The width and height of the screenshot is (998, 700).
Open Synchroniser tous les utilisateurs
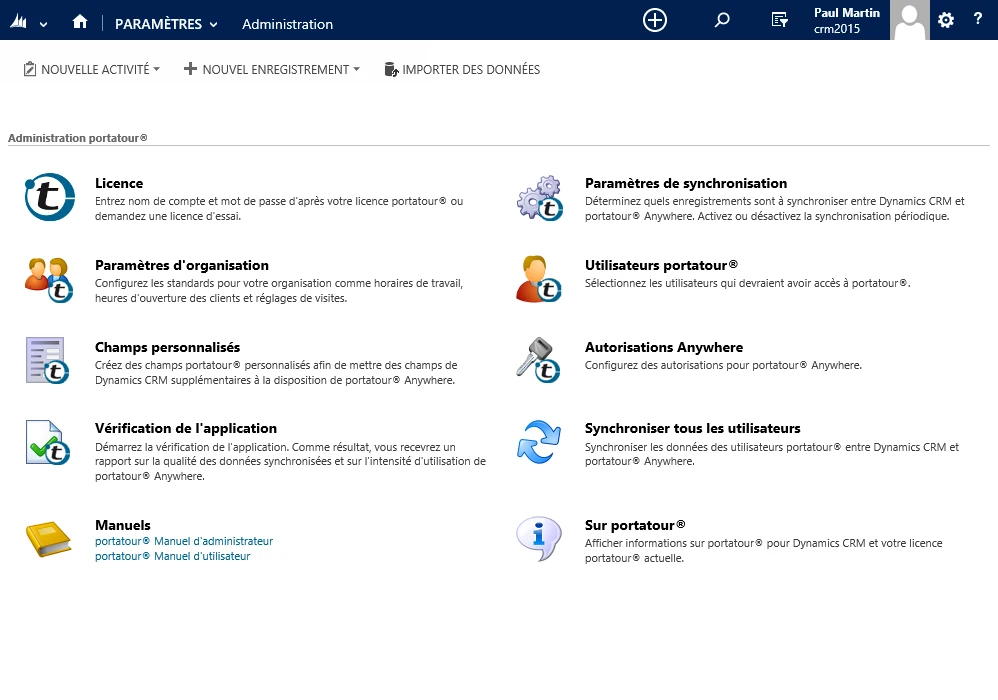pos(692,428)
